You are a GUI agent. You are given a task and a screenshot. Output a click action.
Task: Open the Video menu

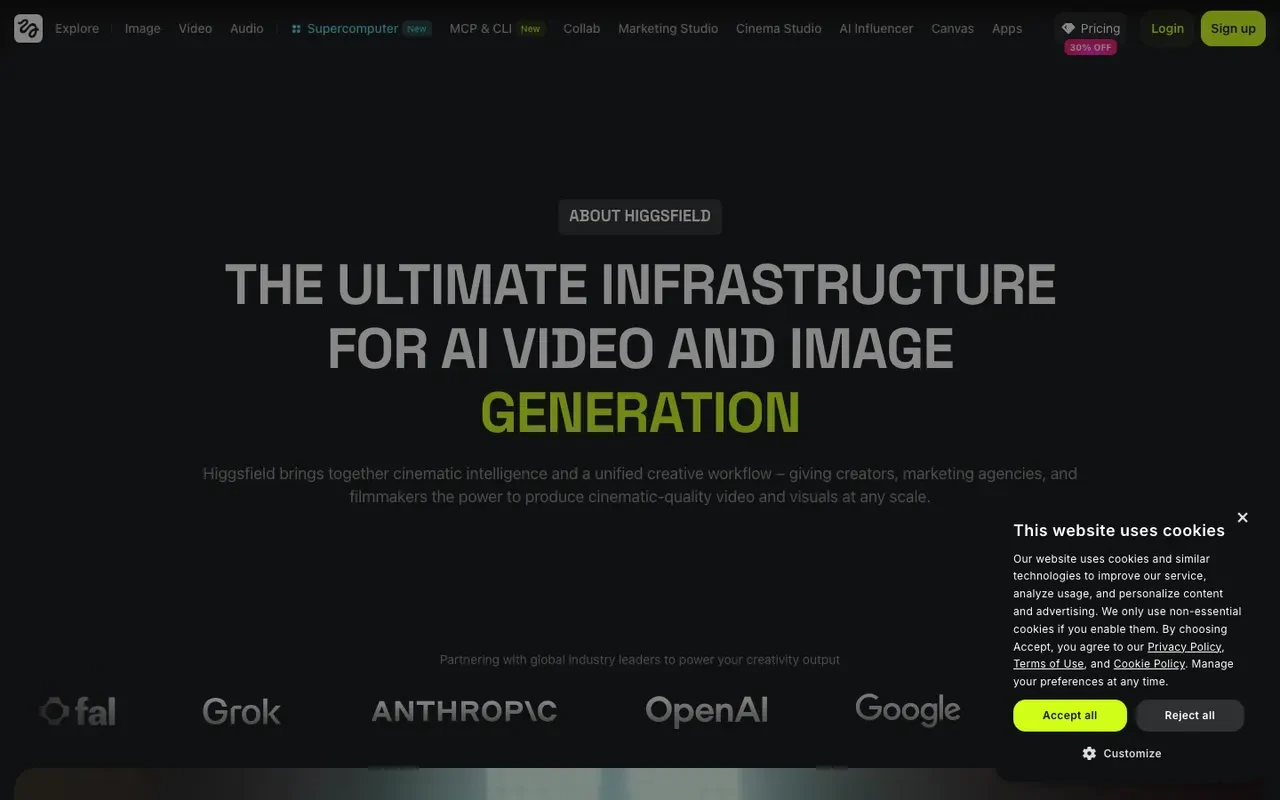[195, 29]
